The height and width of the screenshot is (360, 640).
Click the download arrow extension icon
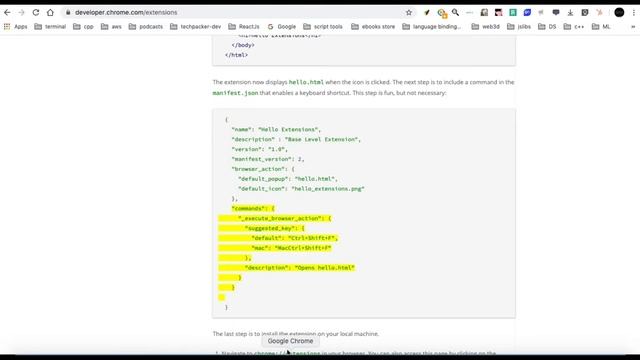[570, 13]
